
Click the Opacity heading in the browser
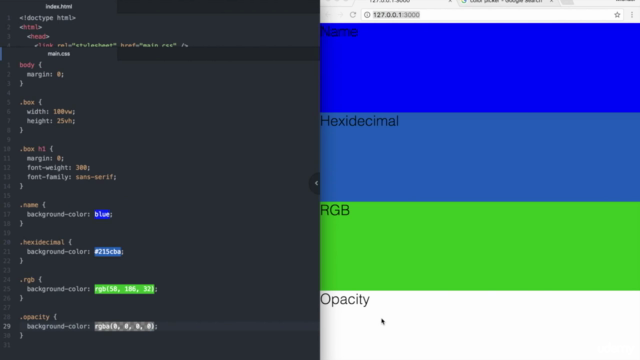coord(345,300)
